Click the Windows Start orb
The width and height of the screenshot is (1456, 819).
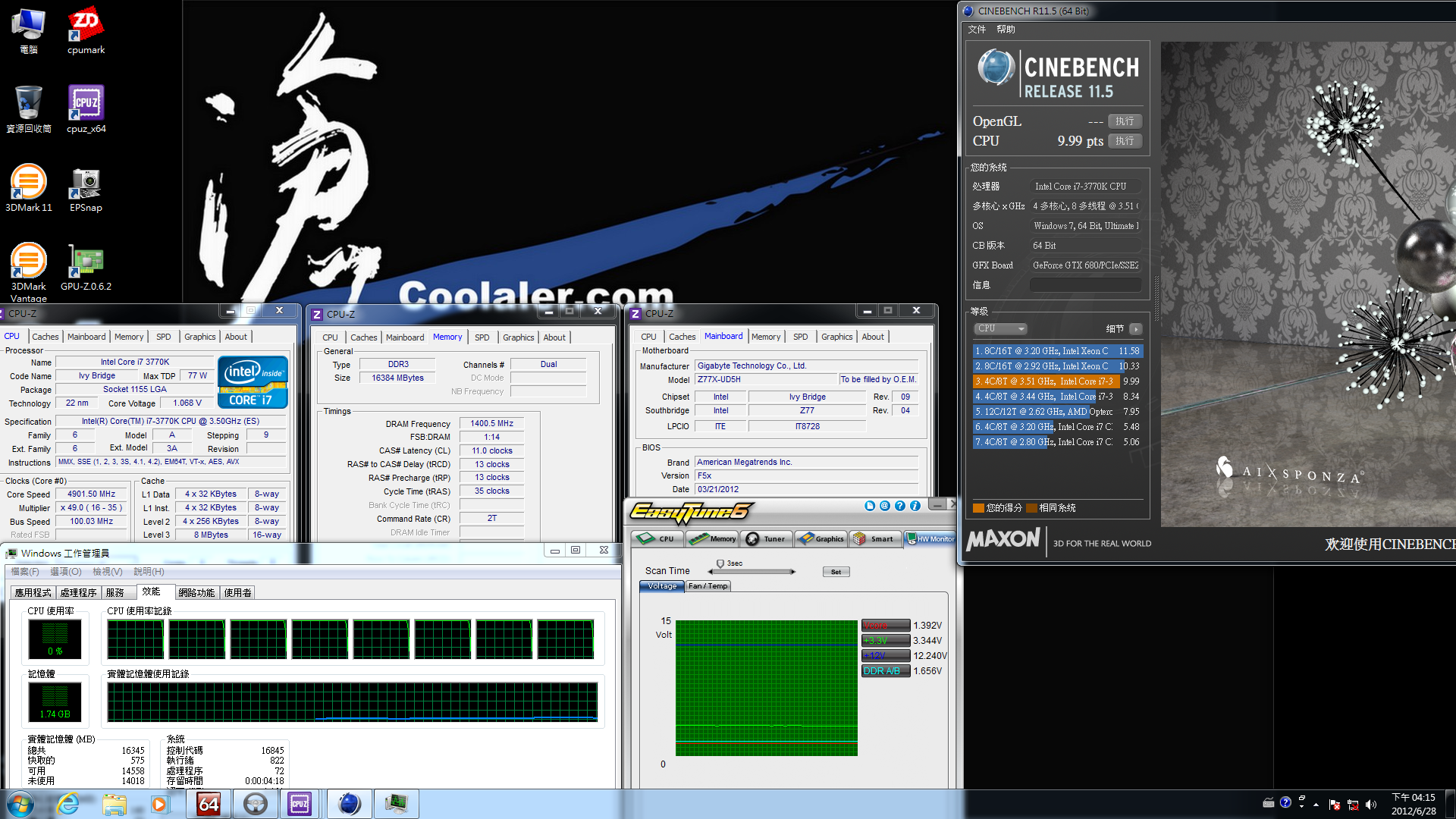pyautogui.click(x=20, y=804)
